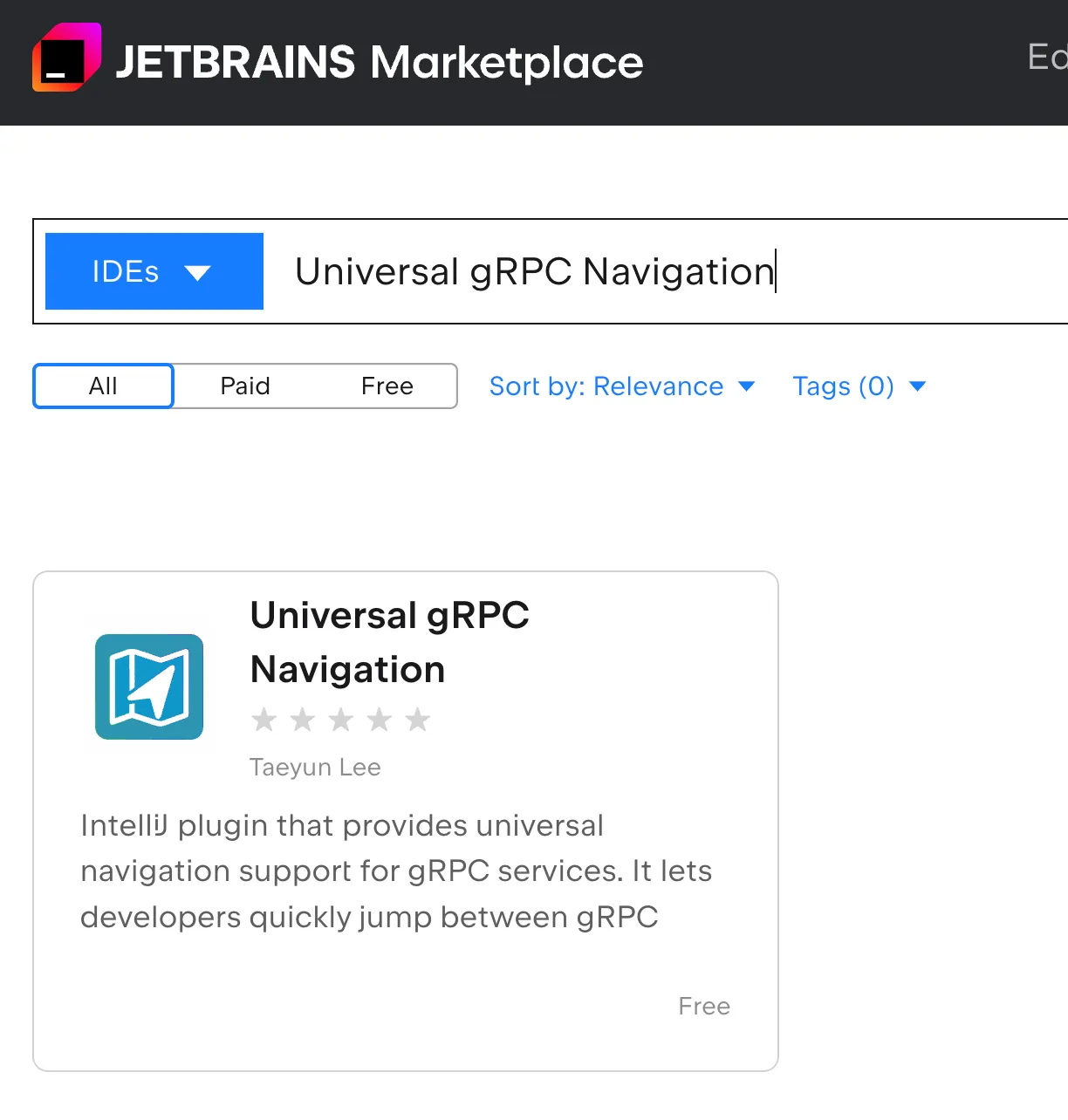Viewport: 1068px width, 1120px height.
Task: Click the plugin's star rating row
Action: 340,720
